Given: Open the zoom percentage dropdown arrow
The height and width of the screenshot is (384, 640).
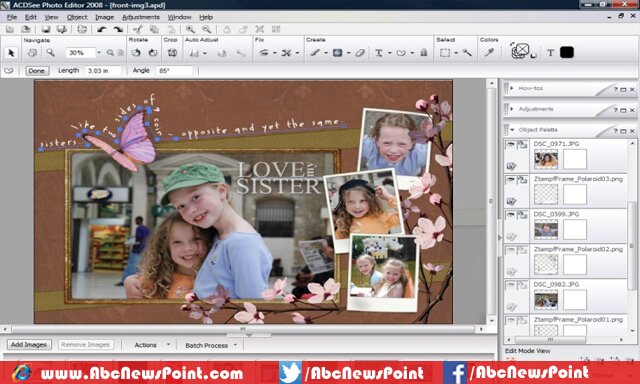Looking at the screenshot, I should tap(99, 53).
